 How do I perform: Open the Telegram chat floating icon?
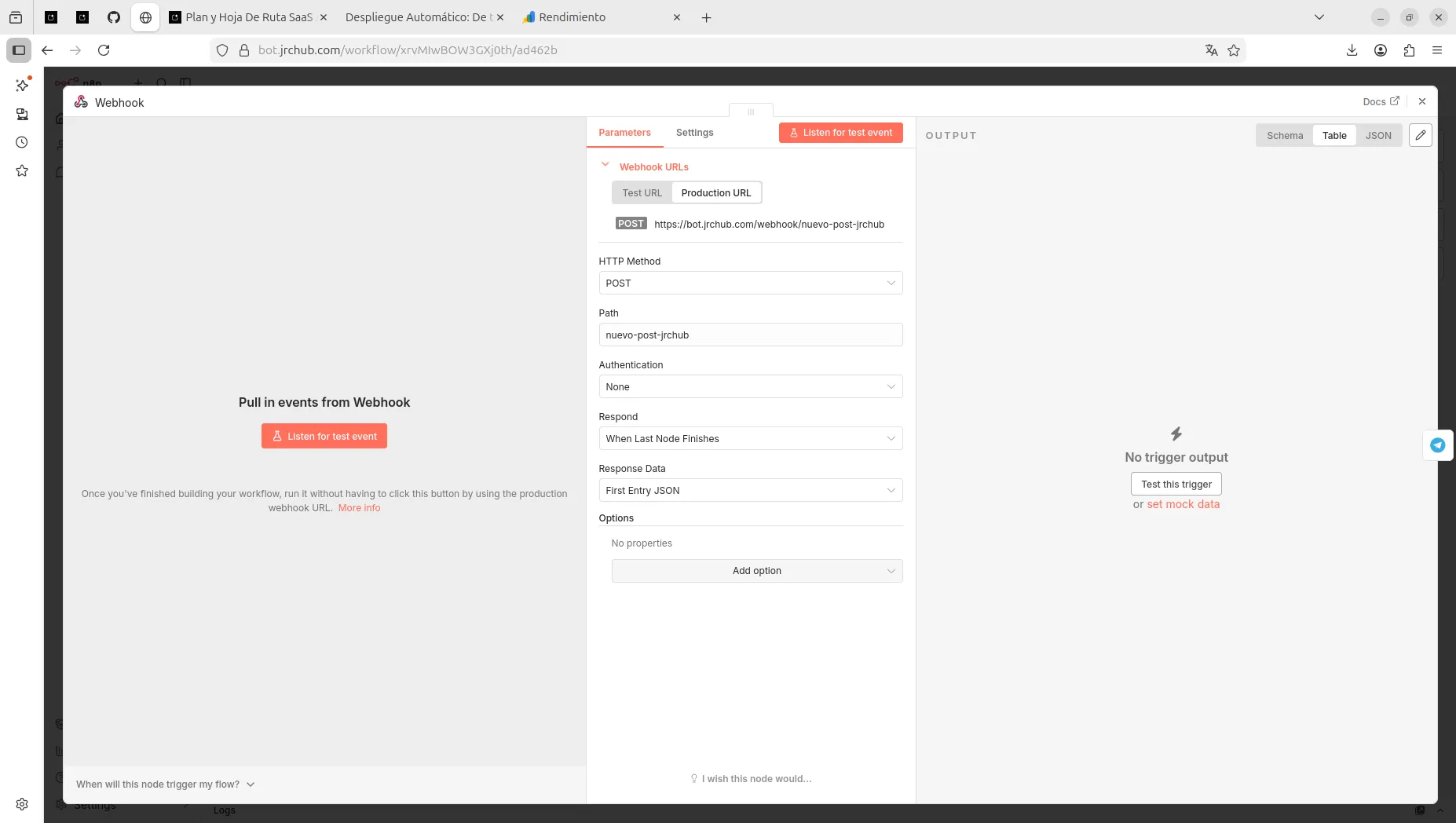[1437, 445]
